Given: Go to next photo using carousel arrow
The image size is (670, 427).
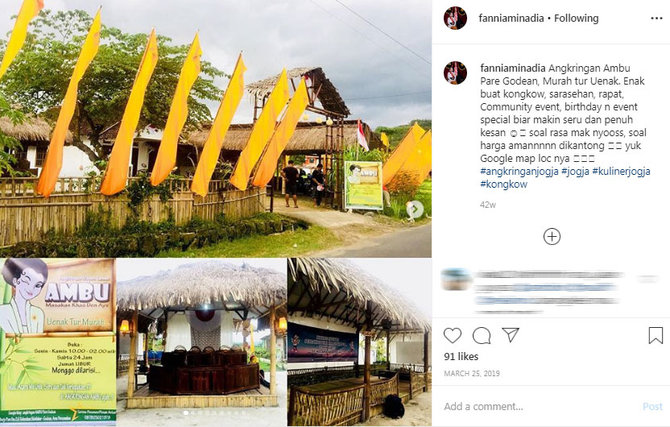Looking at the screenshot, I should click(414, 209).
